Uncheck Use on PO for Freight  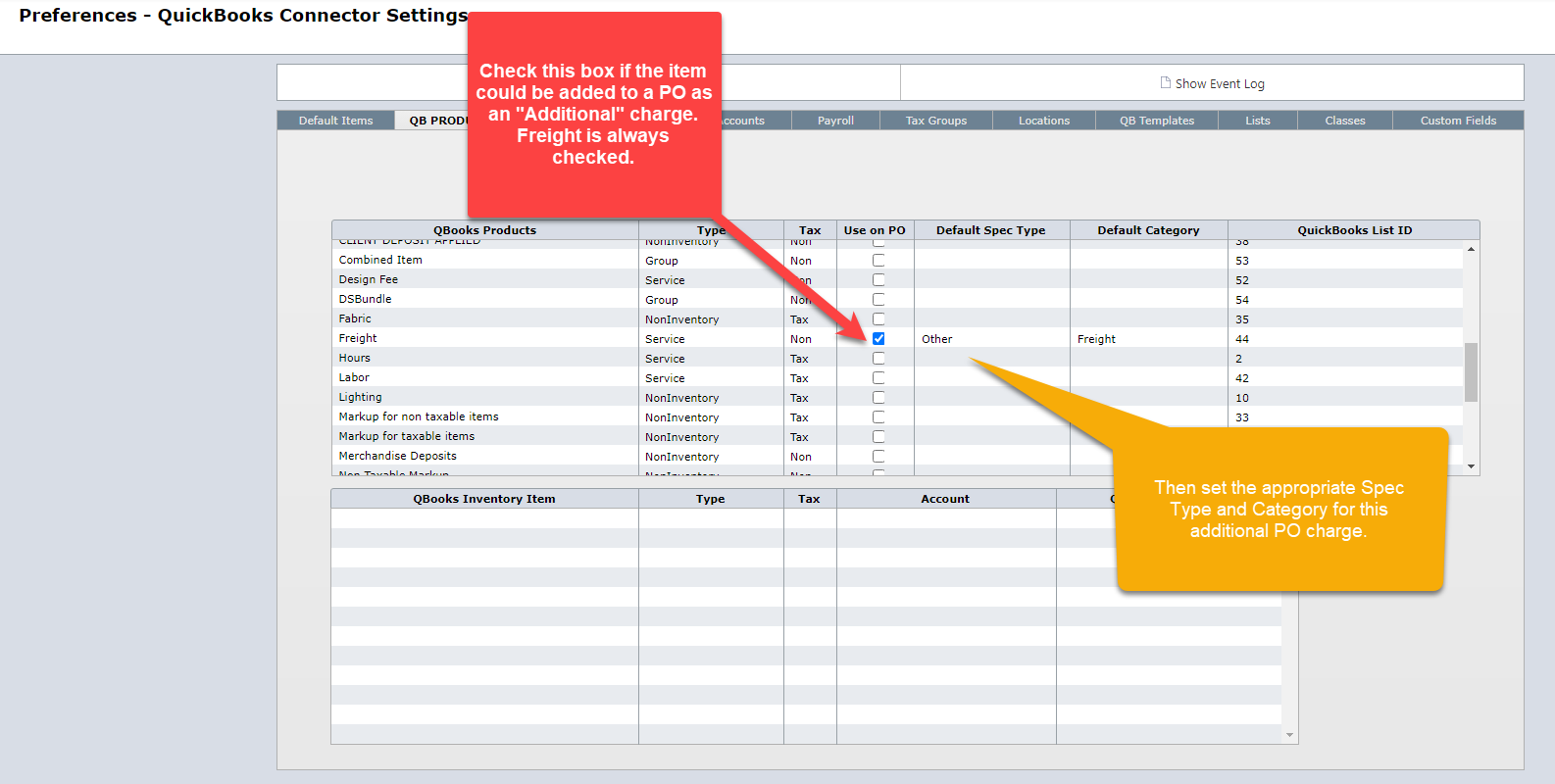[878, 338]
